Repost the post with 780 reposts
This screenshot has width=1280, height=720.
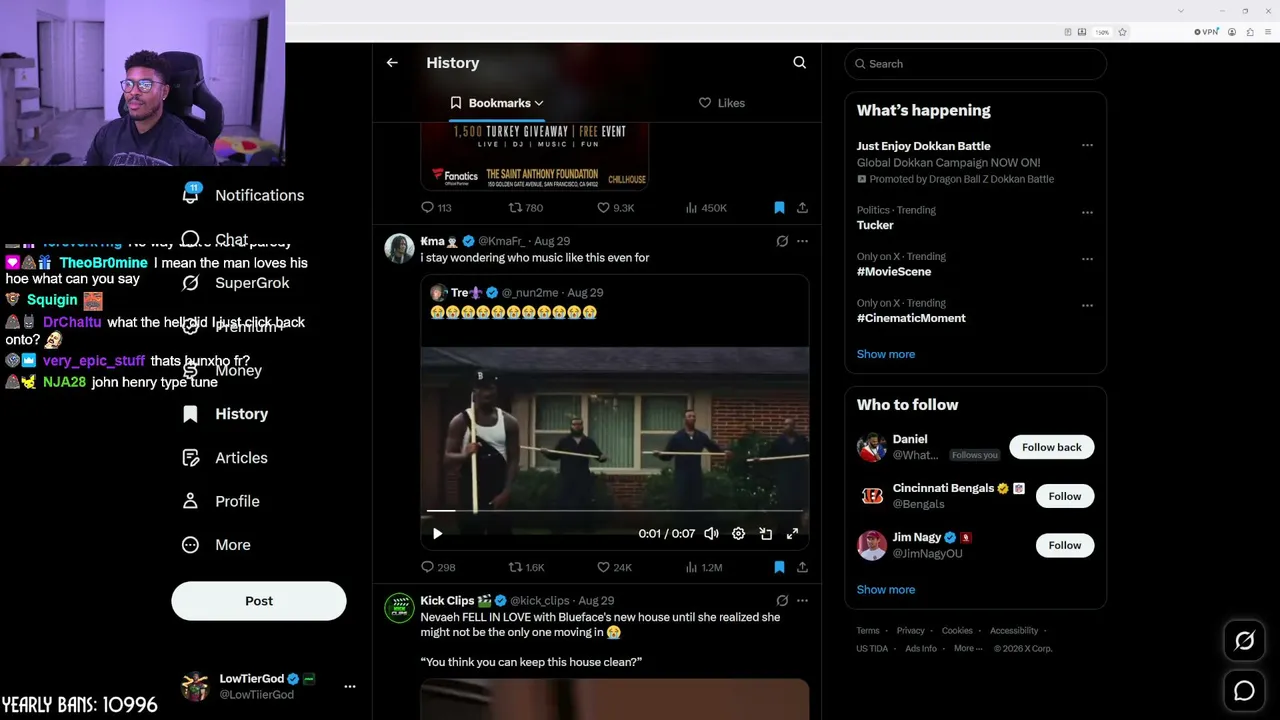coord(525,208)
